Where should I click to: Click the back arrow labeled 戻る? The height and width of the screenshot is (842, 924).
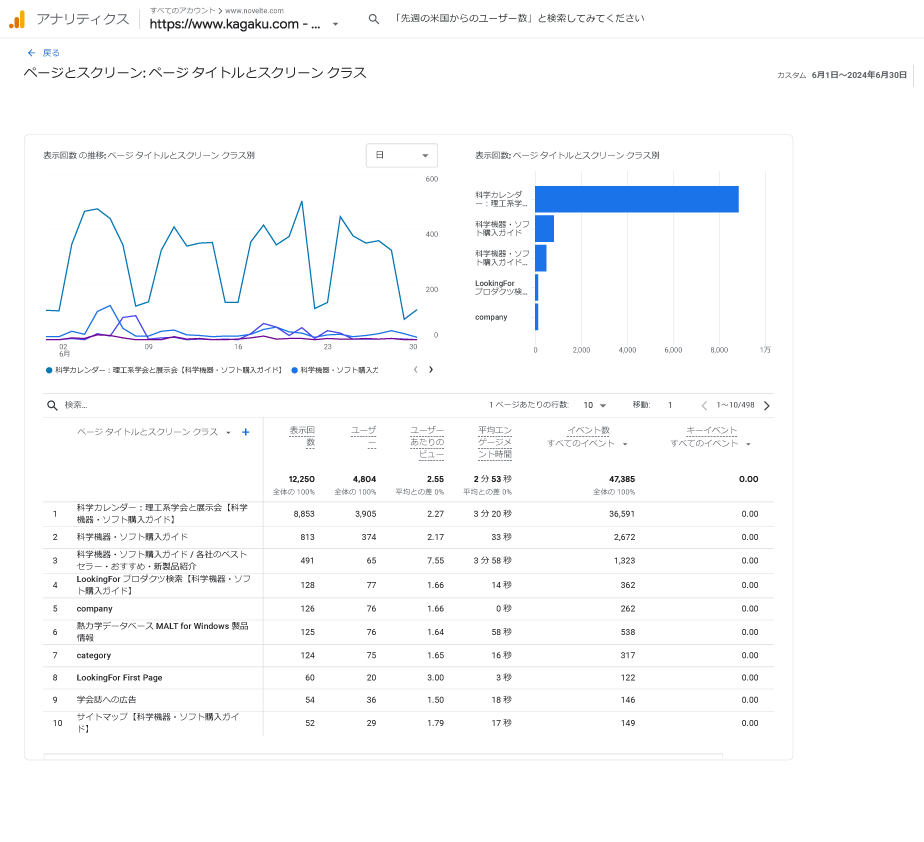tap(44, 53)
